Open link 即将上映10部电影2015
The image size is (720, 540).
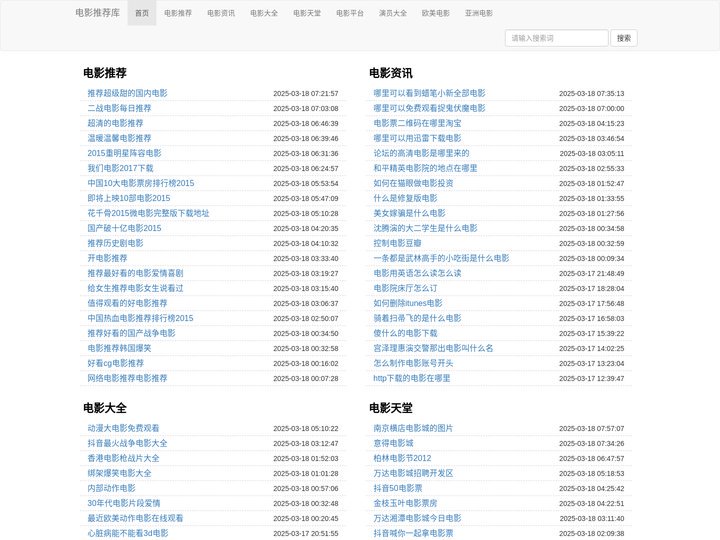[129, 198]
